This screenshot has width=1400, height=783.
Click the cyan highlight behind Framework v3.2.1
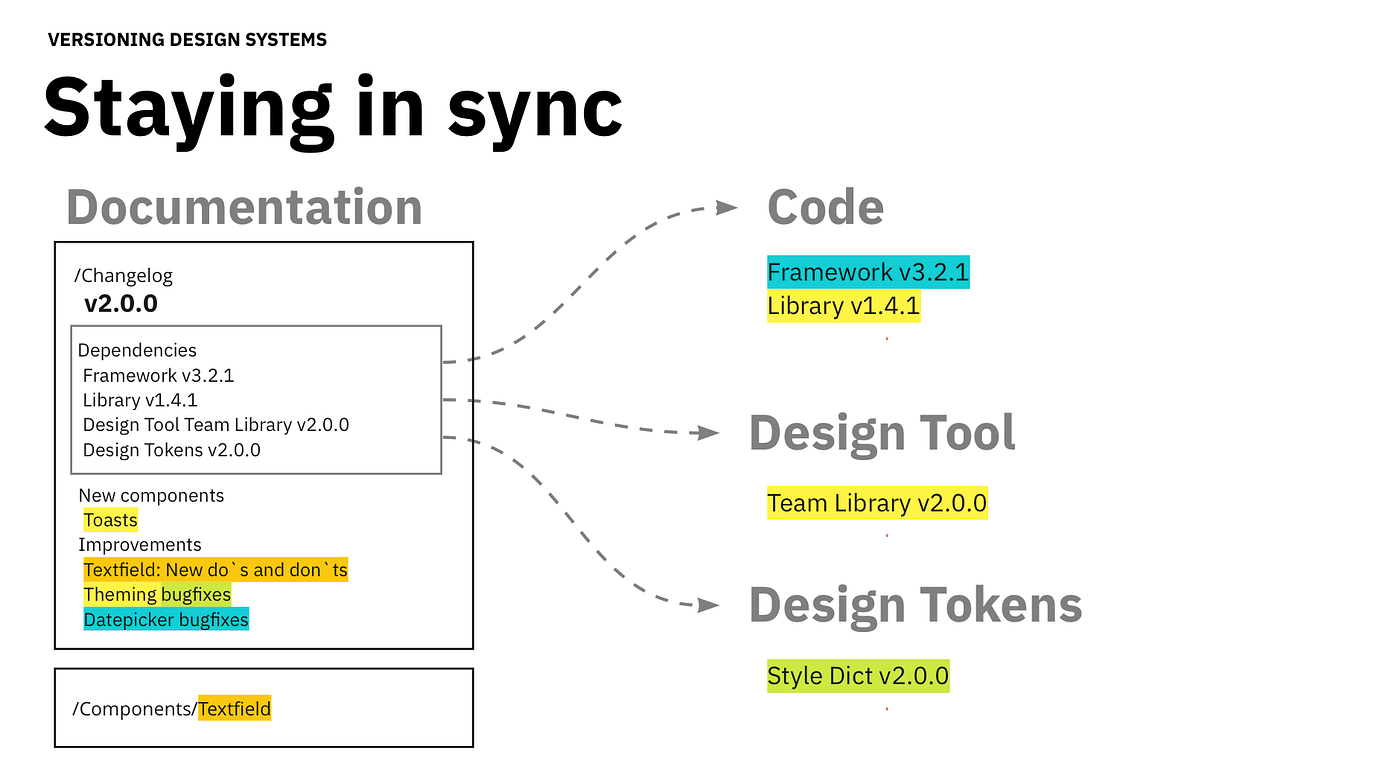868,272
